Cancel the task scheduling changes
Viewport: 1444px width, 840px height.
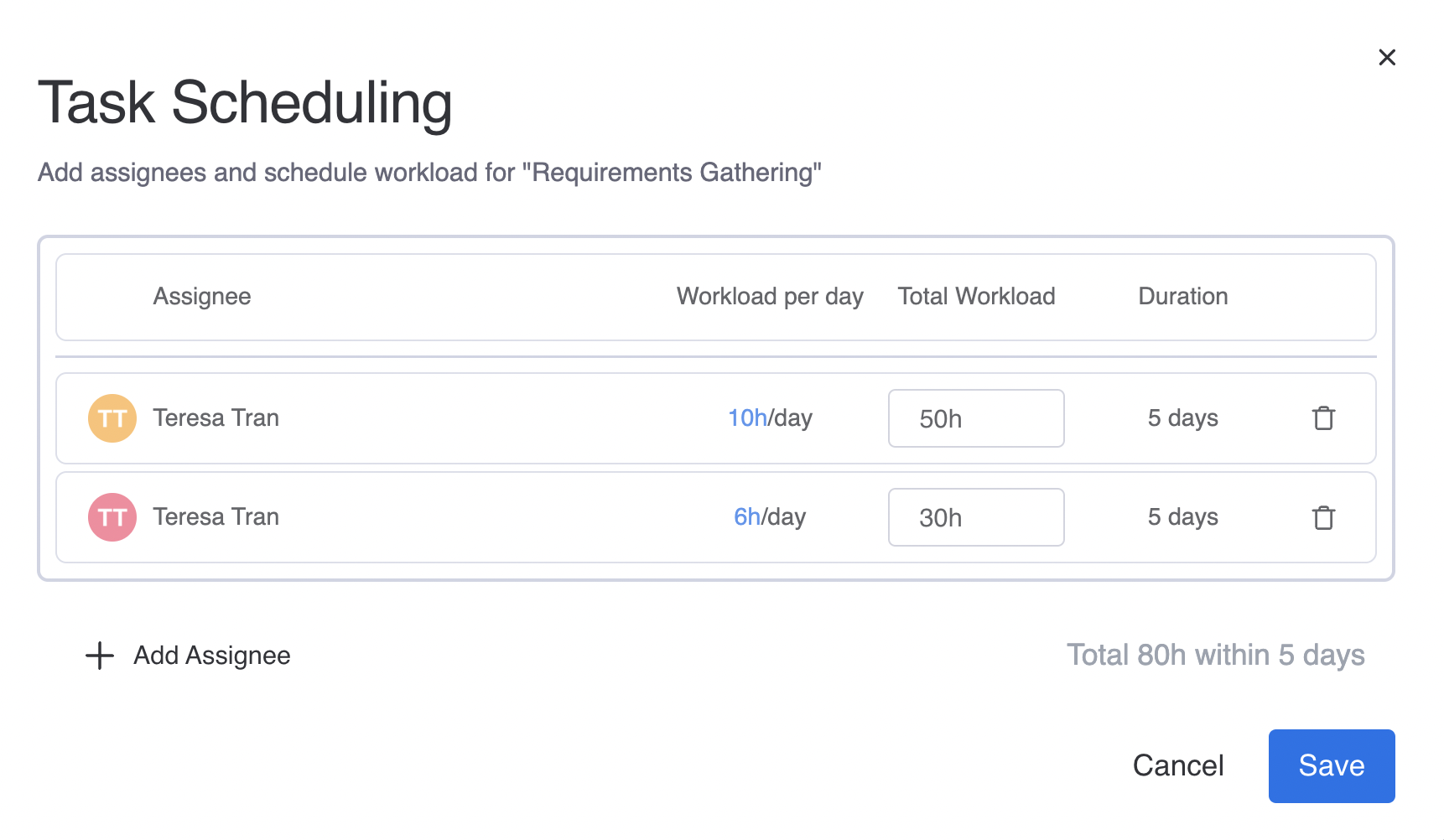coord(1177,765)
